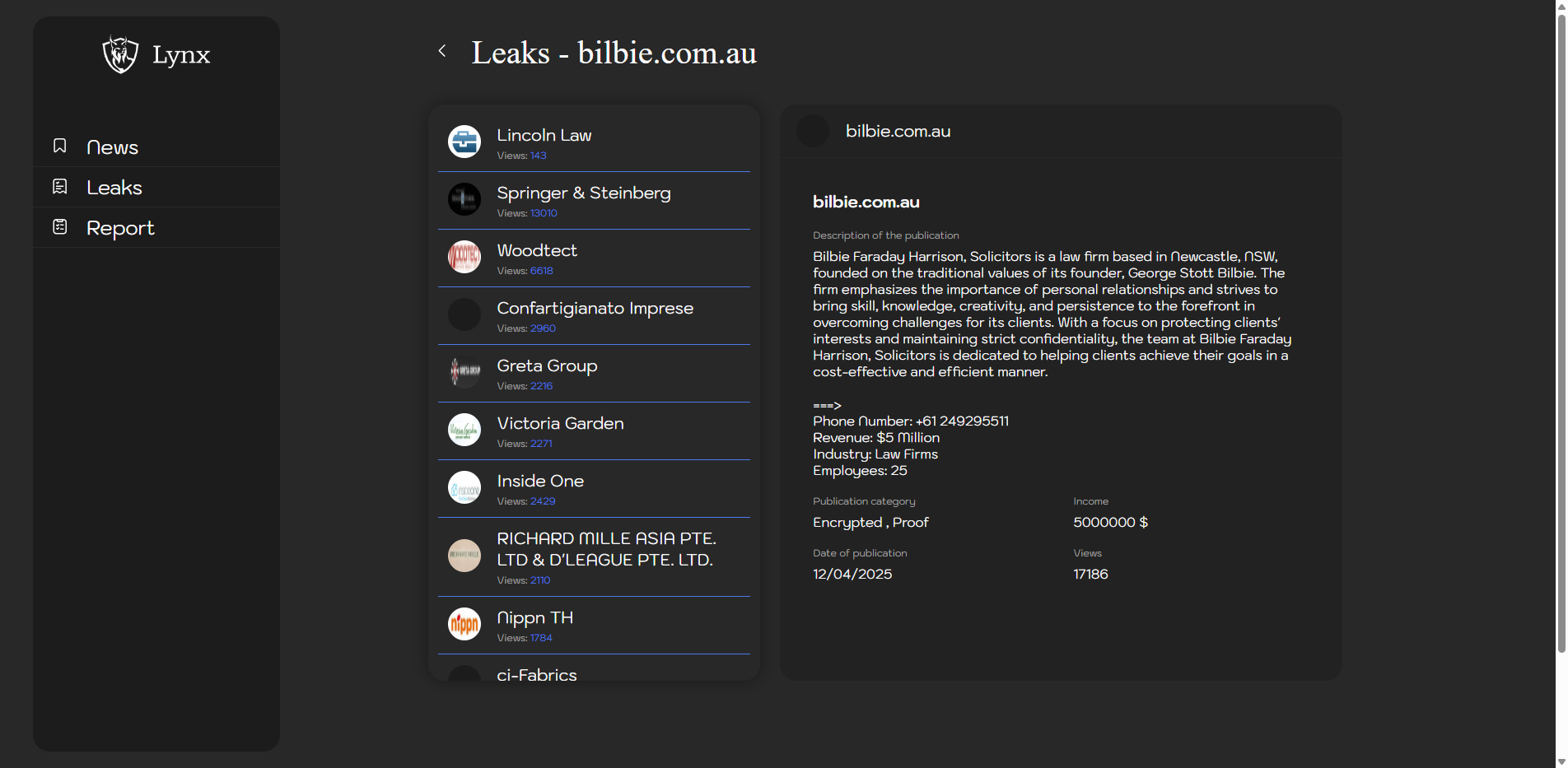Click the Victoria Garden green logo
The image size is (1568, 768).
click(x=464, y=430)
